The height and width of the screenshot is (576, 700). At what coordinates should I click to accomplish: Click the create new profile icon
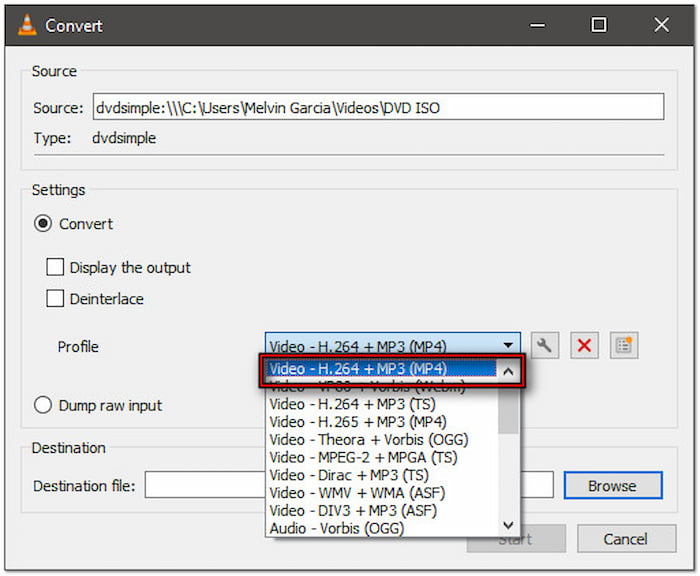625,346
